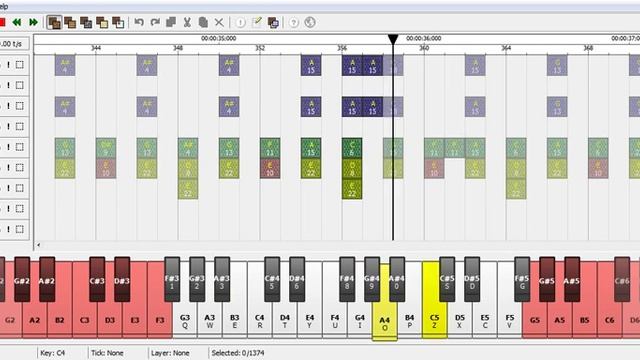
Task: Tick the square box on the ninth layer row
Action: [x=20, y=229]
